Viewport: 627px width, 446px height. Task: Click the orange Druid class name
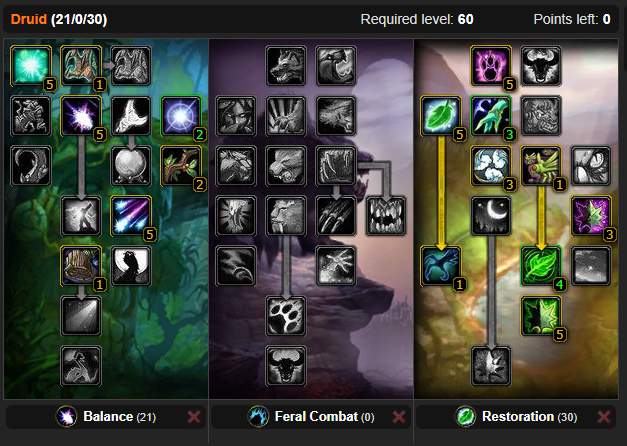[29, 19]
